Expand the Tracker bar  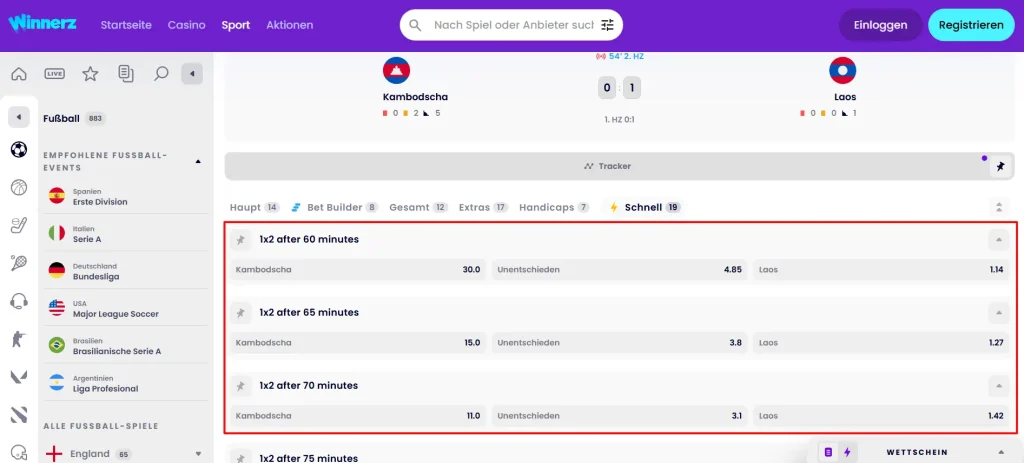point(607,167)
